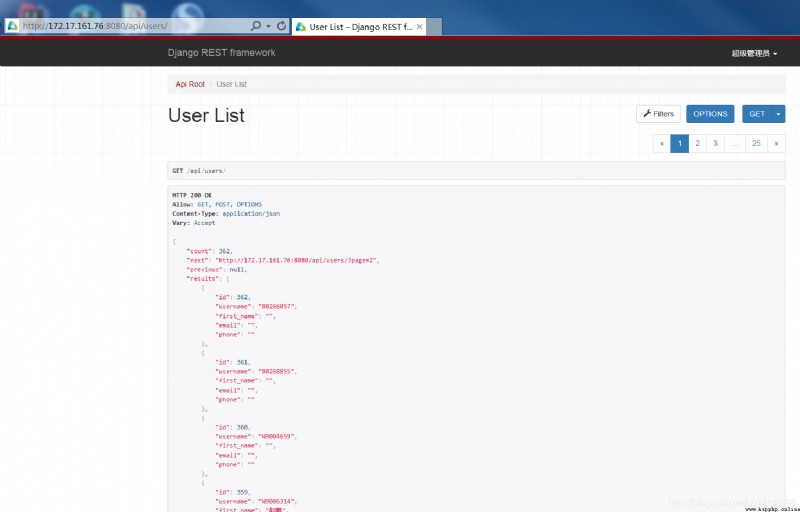Screen dimensions: 800x512
Task: Click the refresh icon in address bar
Action: (281, 25)
